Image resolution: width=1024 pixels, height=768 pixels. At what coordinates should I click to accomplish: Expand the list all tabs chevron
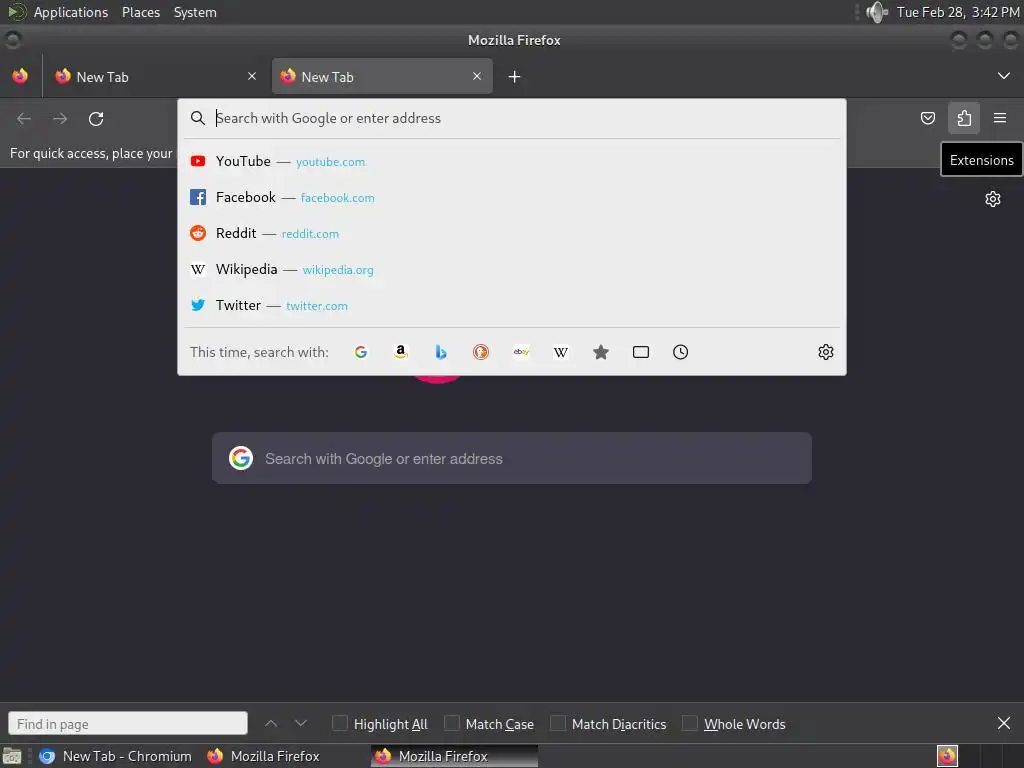tap(1004, 76)
